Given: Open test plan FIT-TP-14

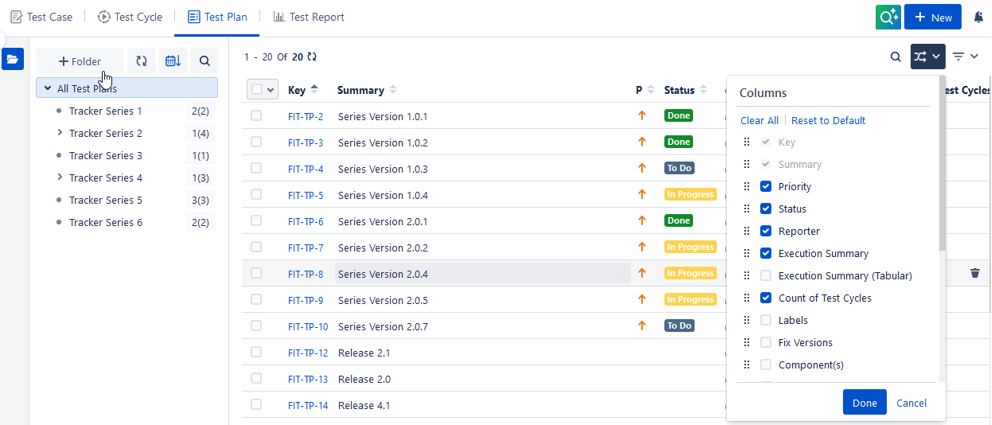Looking at the screenshot, I should click(x=307, y=405).
